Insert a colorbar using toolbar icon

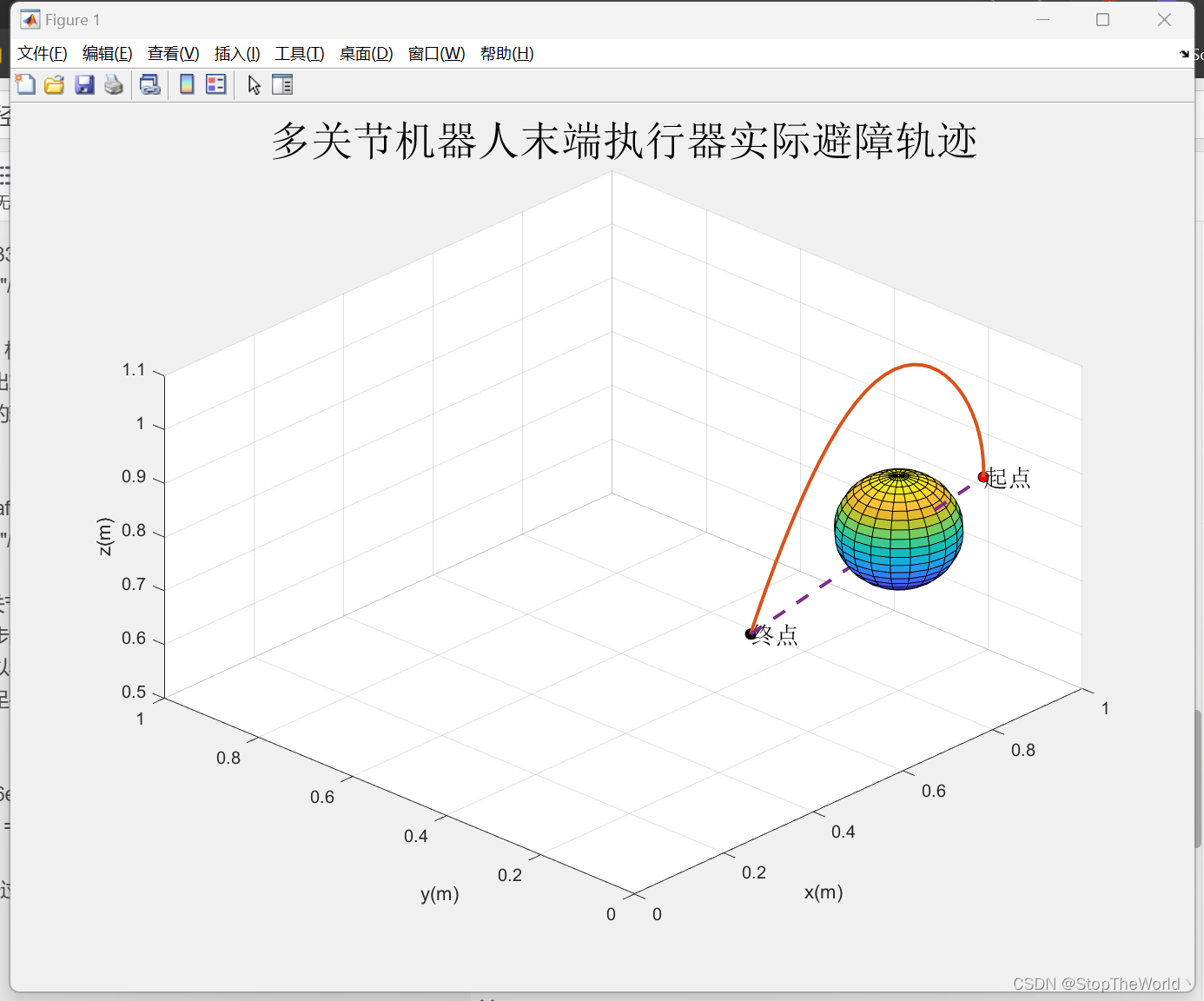(187, 84)
